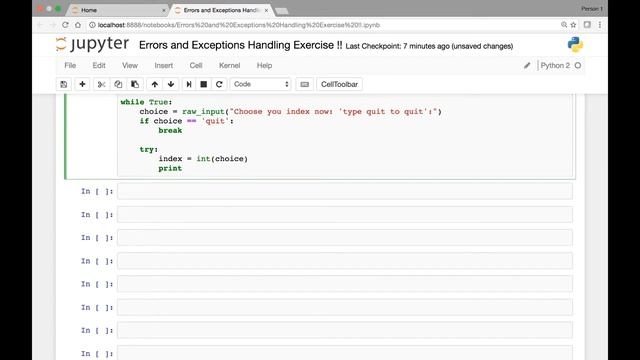This screenshot has width=640, height=360.
Task: Open Chrome three-dot menu
Action: click(x=600, y=25)
